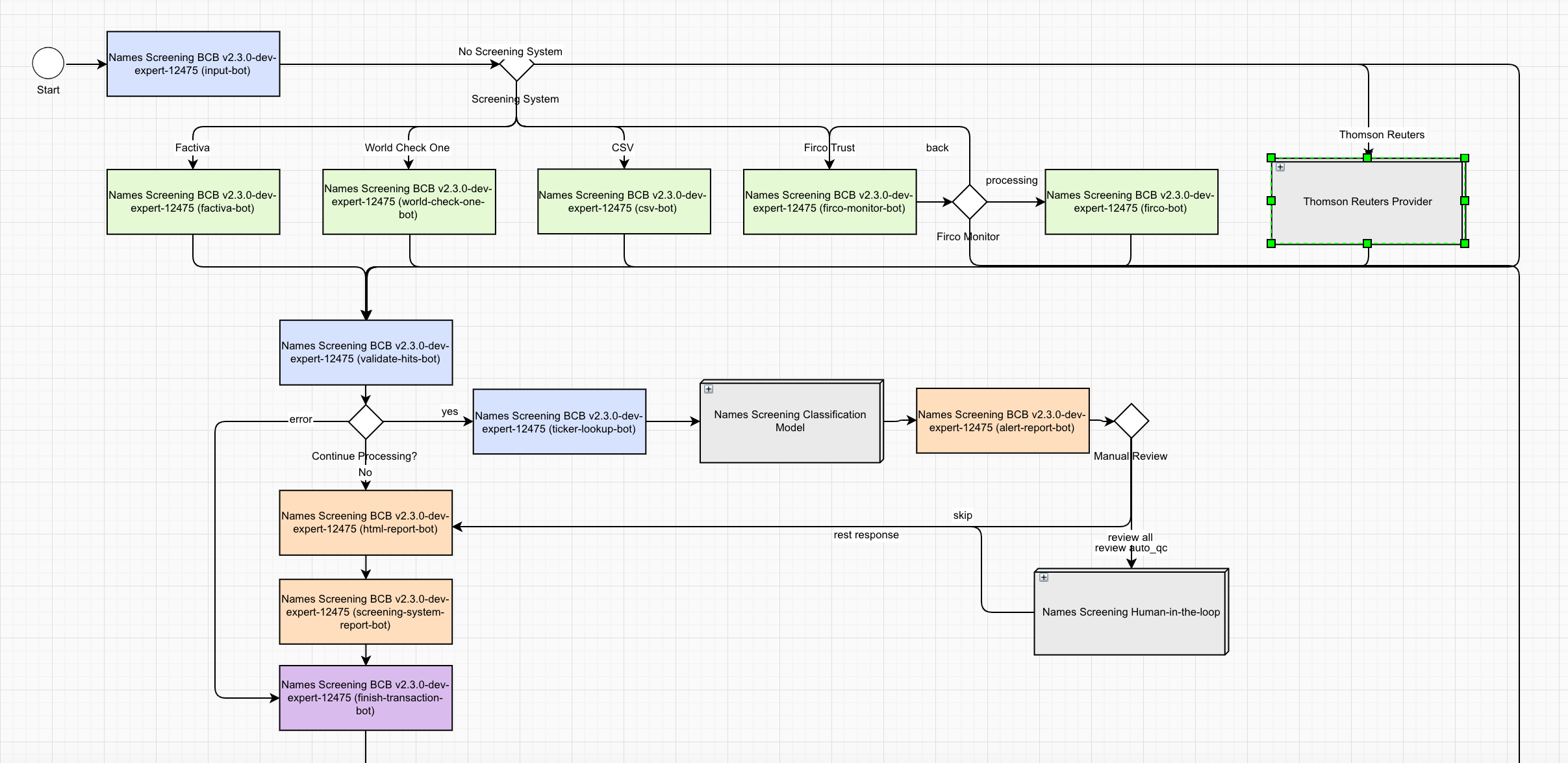Screen dimensions: 1568x763
Task: Select the screening-system-report-bot node
Action: click(366, 612)
